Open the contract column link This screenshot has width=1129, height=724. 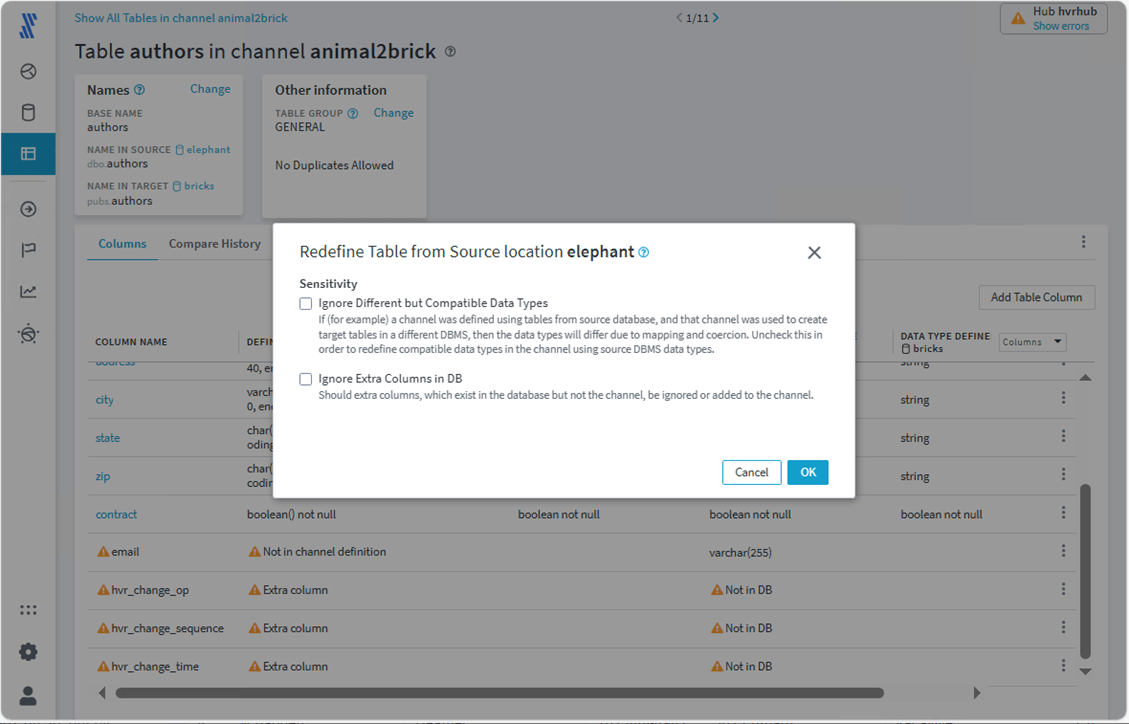pyautogui.click(x=116, y=515)
